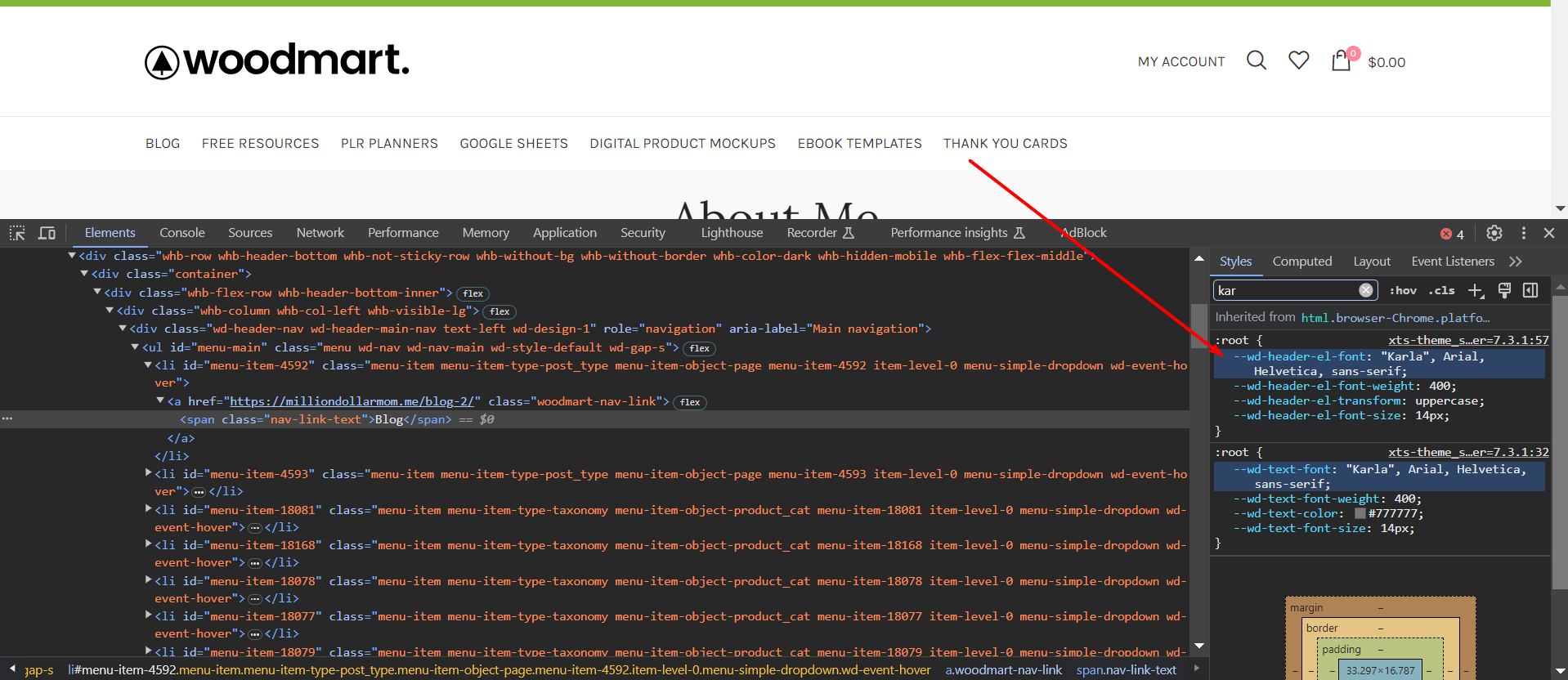The image size is (1568, 680).
Task: Open the DevTools three-dot customize menu
Action: pyautogui.click(x=1524, y=233)
